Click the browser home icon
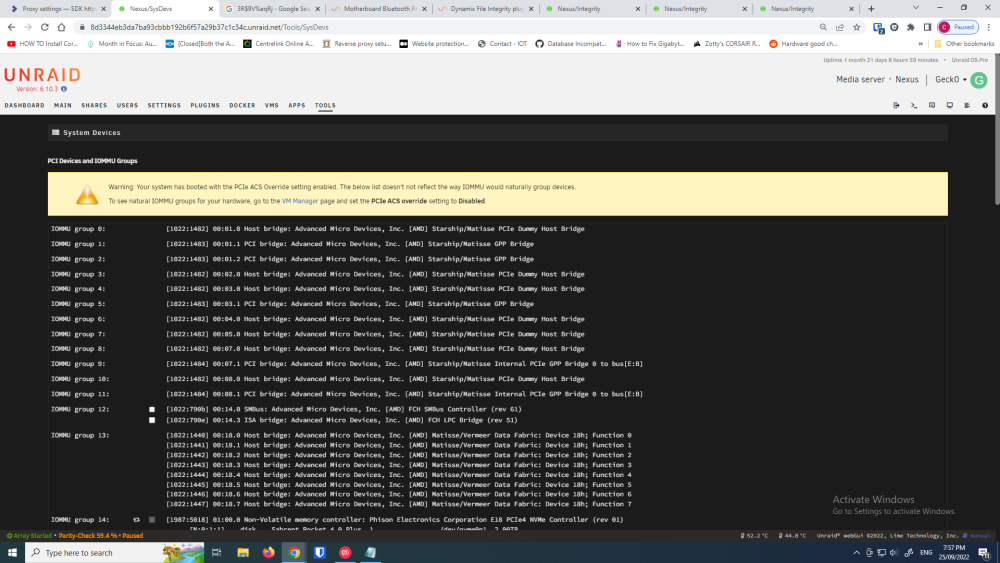The height and width of the screenshot is (563, 1000). [x=61, y=27]
